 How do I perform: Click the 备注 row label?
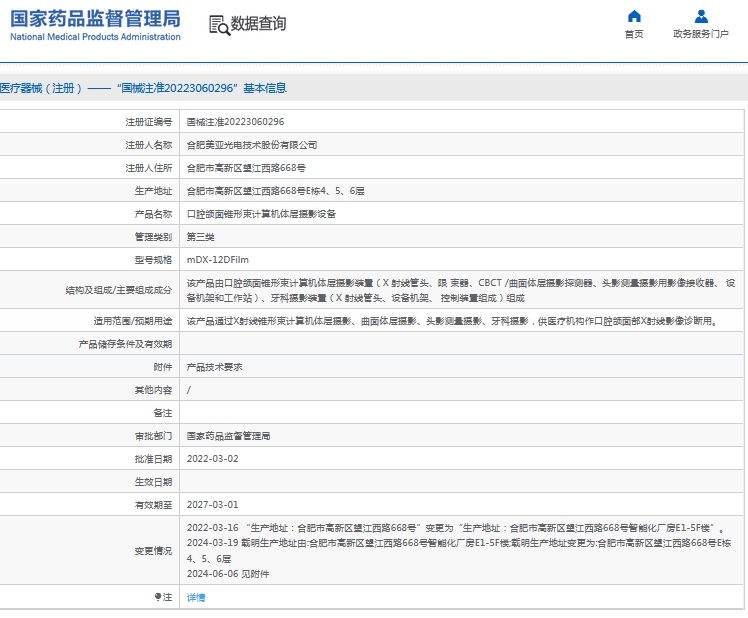click(163, 413)
